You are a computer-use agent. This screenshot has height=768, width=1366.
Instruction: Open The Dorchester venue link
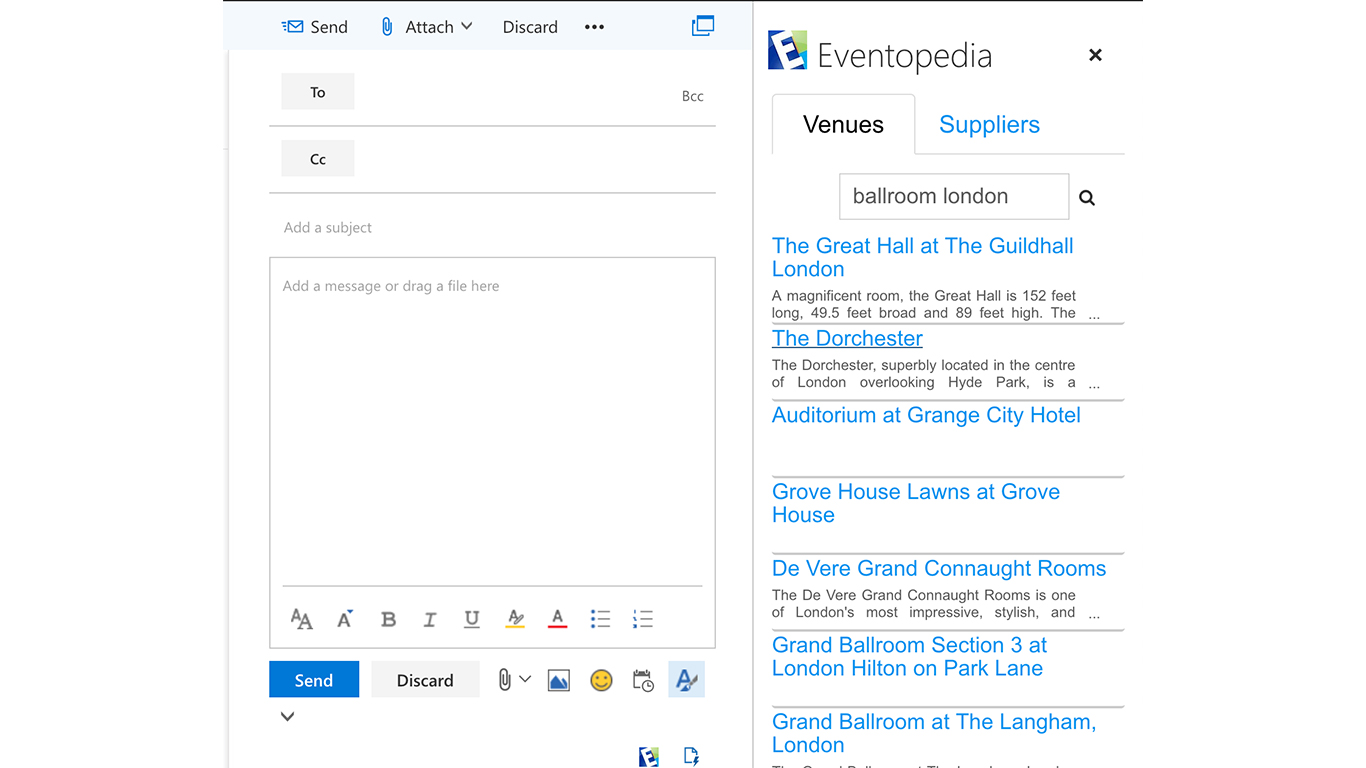click(x=847, y=338)
